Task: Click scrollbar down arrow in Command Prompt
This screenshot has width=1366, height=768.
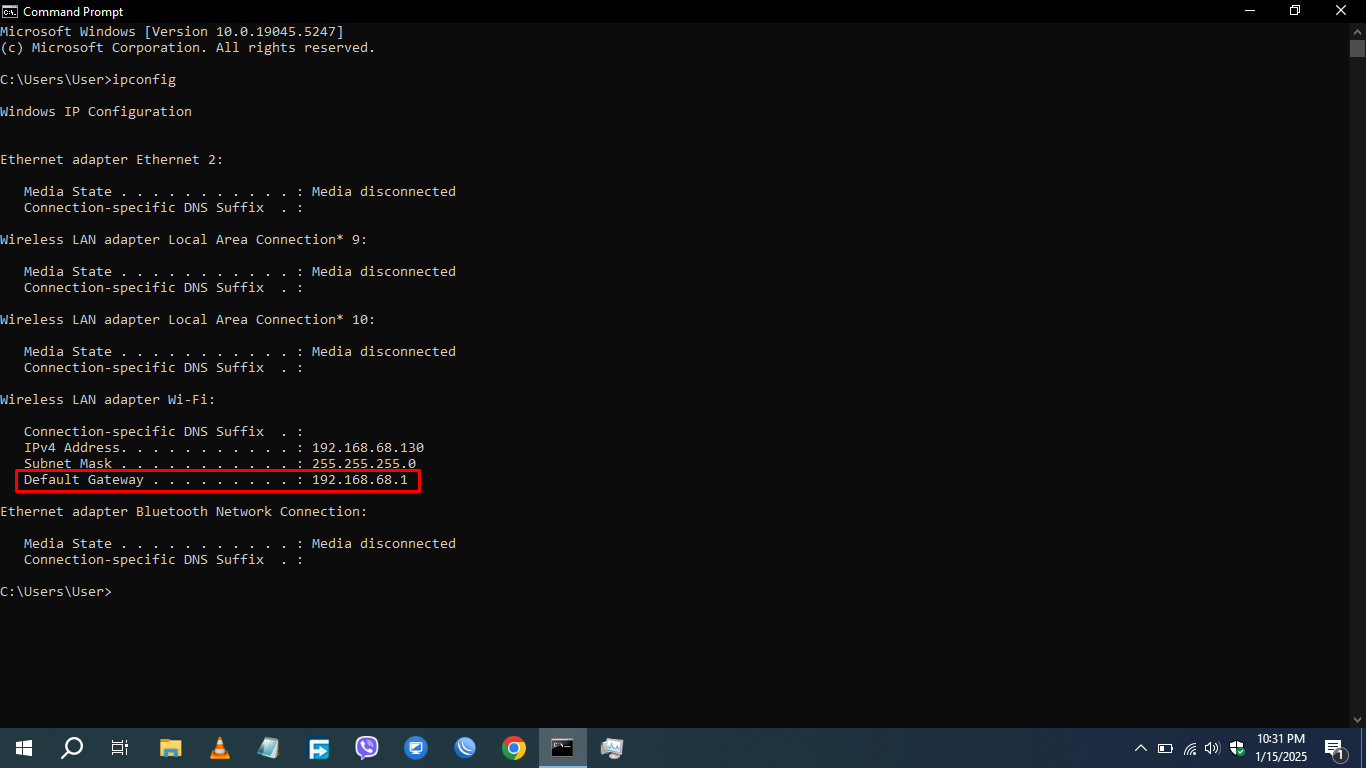Action: 1357,719
